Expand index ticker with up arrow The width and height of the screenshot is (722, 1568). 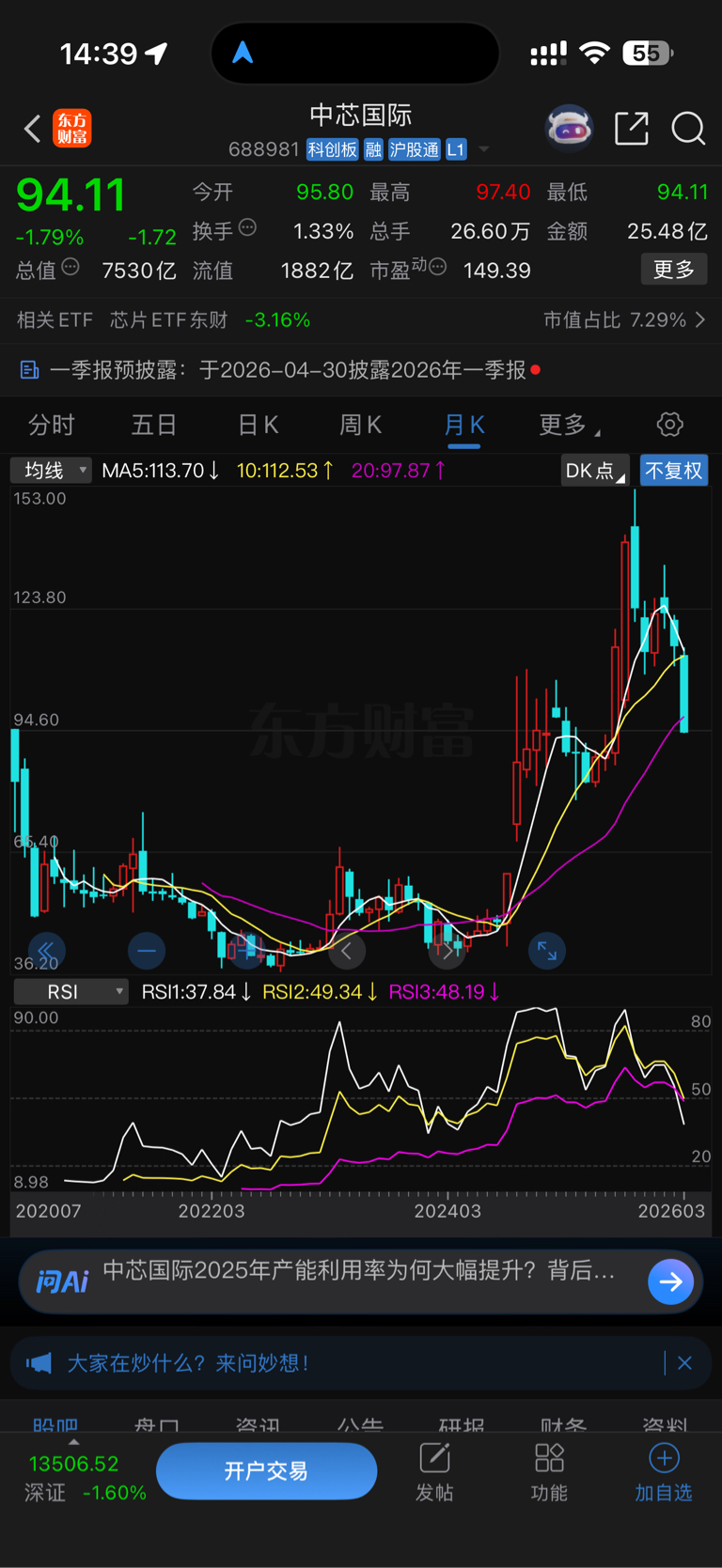click(74, 1442)
